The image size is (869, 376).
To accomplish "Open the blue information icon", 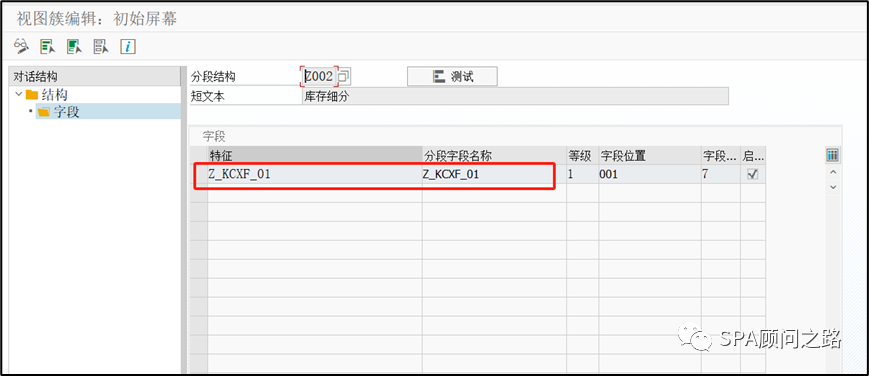I will coord(128,47).
